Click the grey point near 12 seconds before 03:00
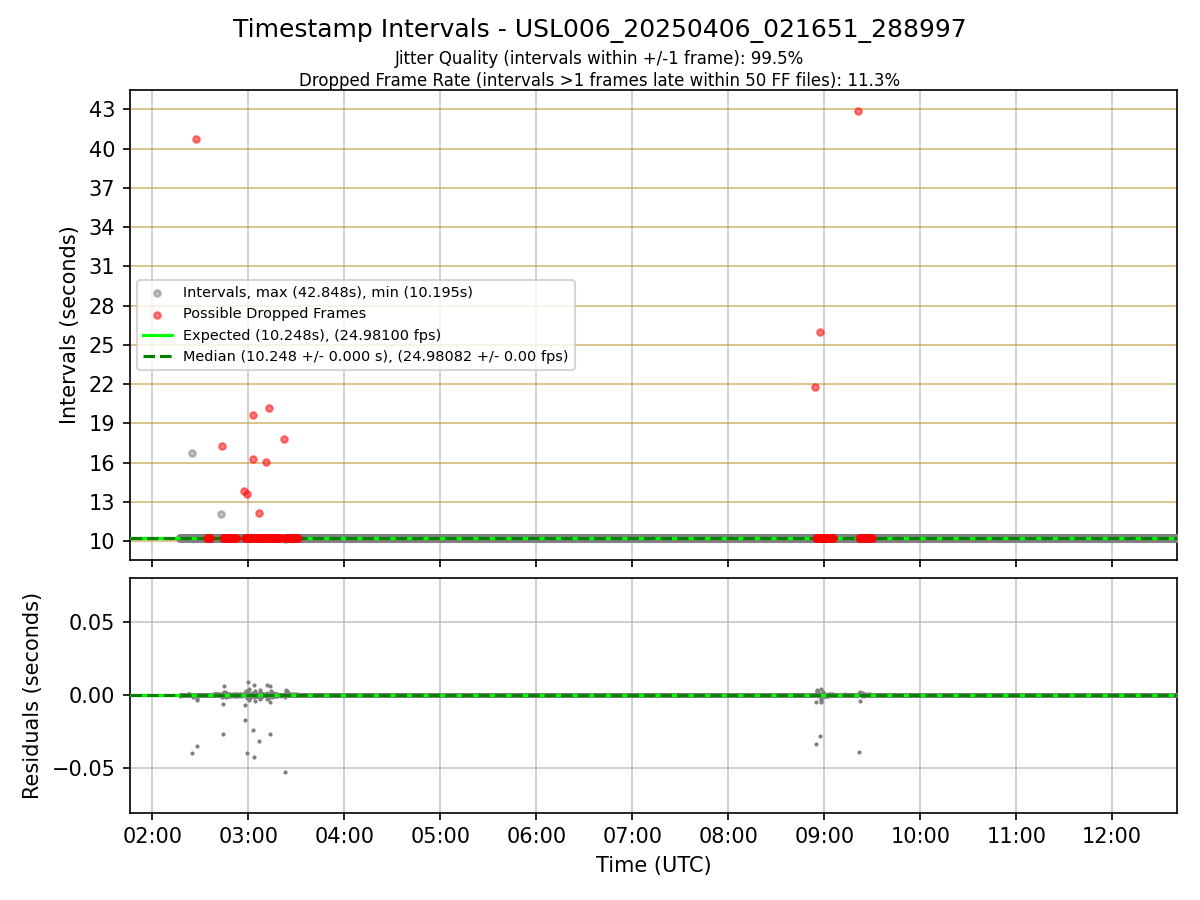1200x900 pixels. (x=221, y=514)
